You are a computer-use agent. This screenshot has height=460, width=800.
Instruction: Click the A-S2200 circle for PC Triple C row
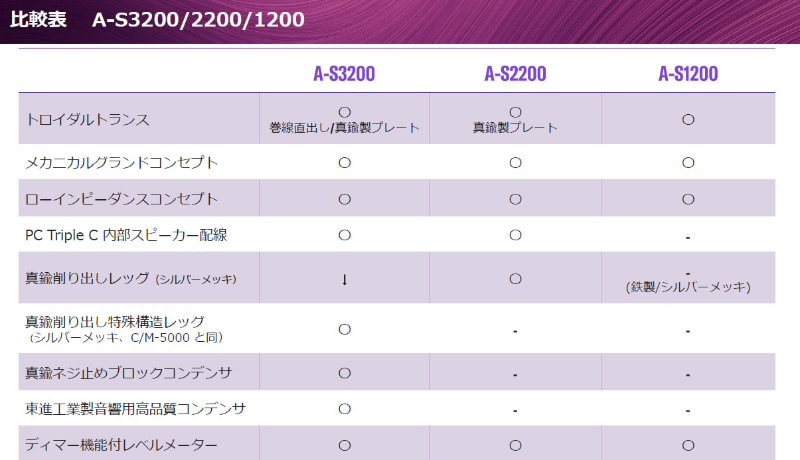pos(515,235)
